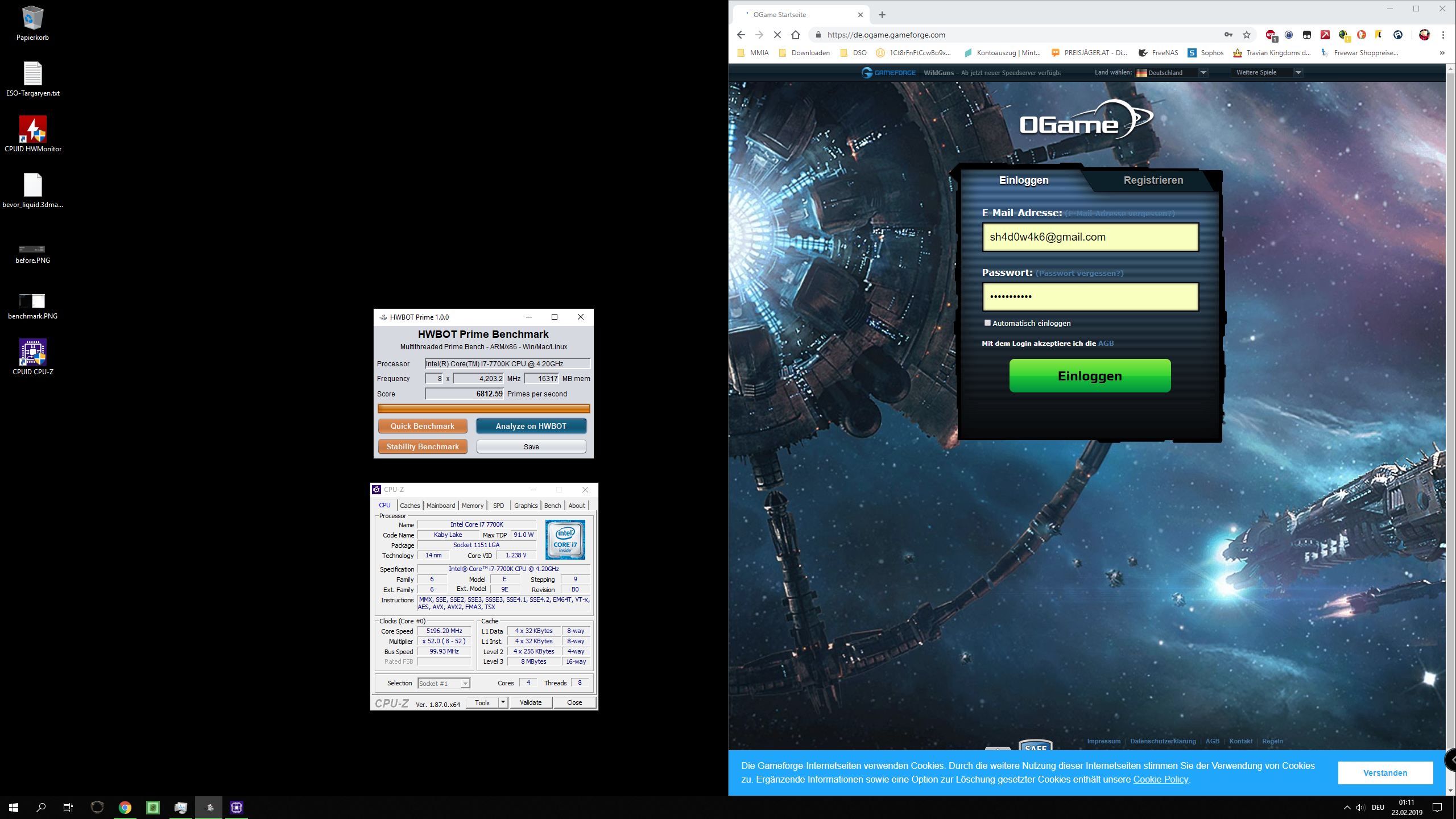The width and height of the screenshot is (1456, 819).
Task: Open the volume control in system tray
Action: [x=1360, y=808]
